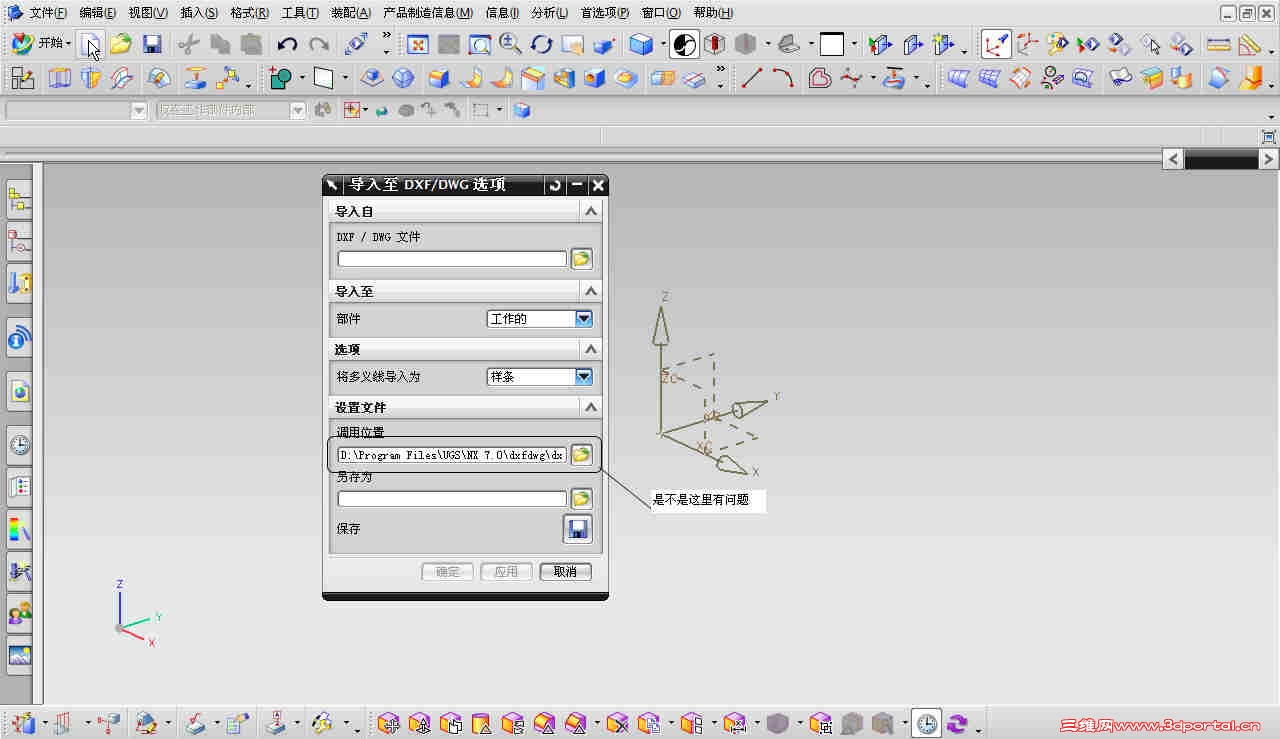1280x739 pixels.
Task: Select the Zoom in/out magnifier tool
Action: point(511,44)
